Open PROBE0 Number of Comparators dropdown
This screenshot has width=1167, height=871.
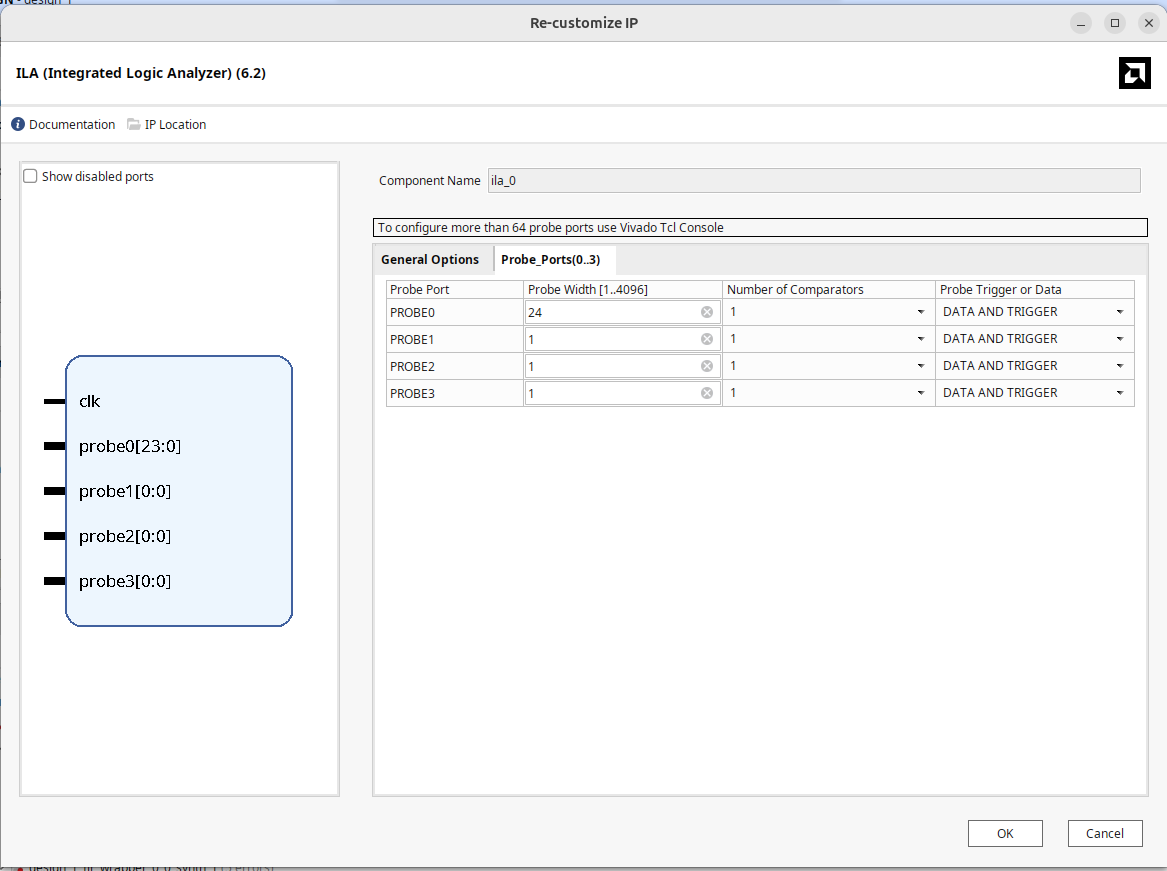coord(919,312)
